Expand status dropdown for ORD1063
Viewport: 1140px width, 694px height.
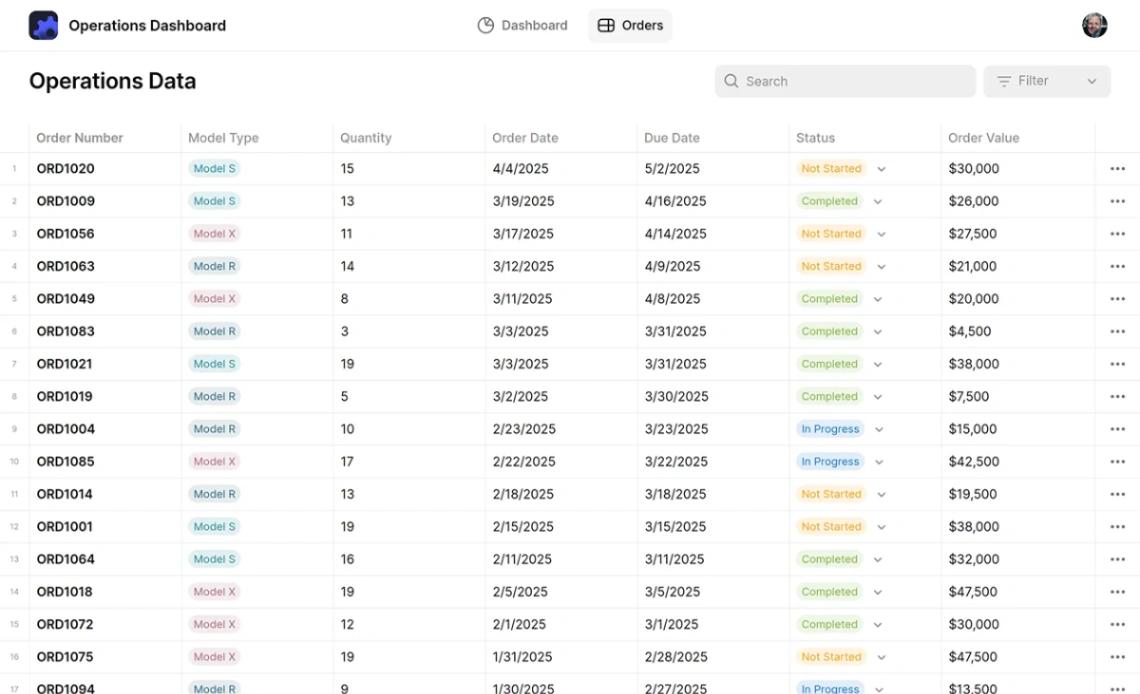881,267
